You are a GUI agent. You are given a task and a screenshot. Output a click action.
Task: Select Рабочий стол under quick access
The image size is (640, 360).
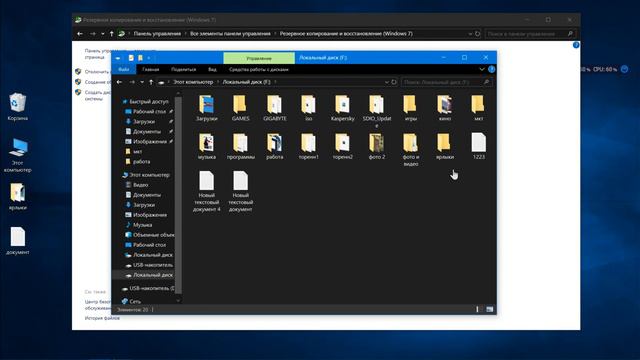click(x=146, y=111)
